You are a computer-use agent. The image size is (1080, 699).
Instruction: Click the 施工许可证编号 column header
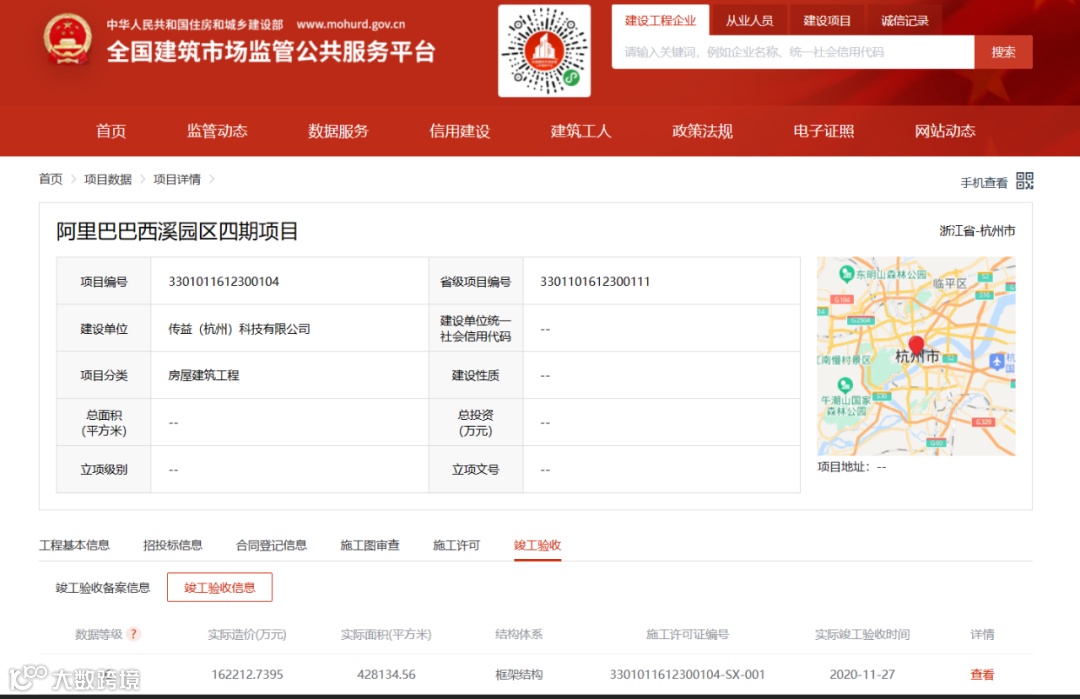[687, 634]
